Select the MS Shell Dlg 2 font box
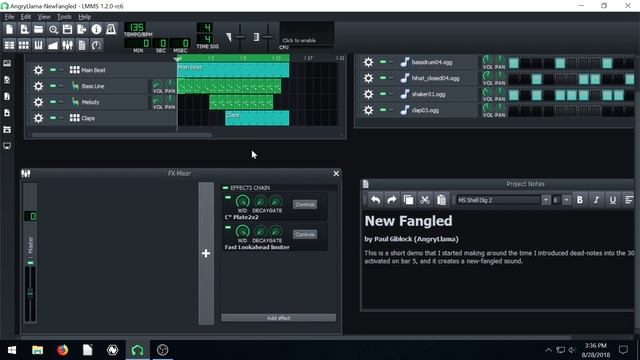The width and height of the screenshot is (640, 360). click(498, 200)
